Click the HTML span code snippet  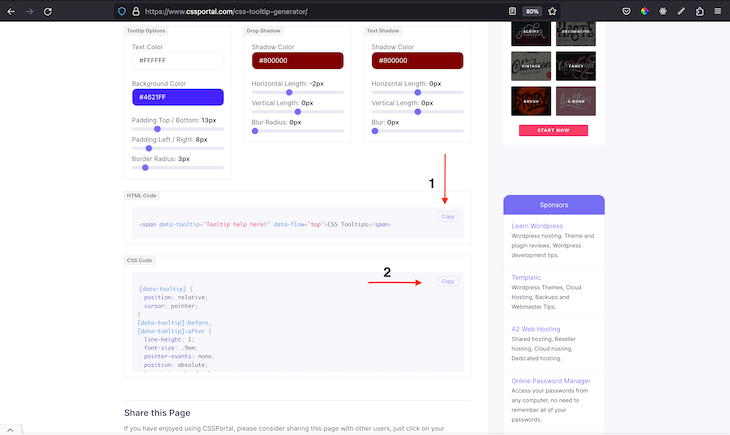[265, 224]
